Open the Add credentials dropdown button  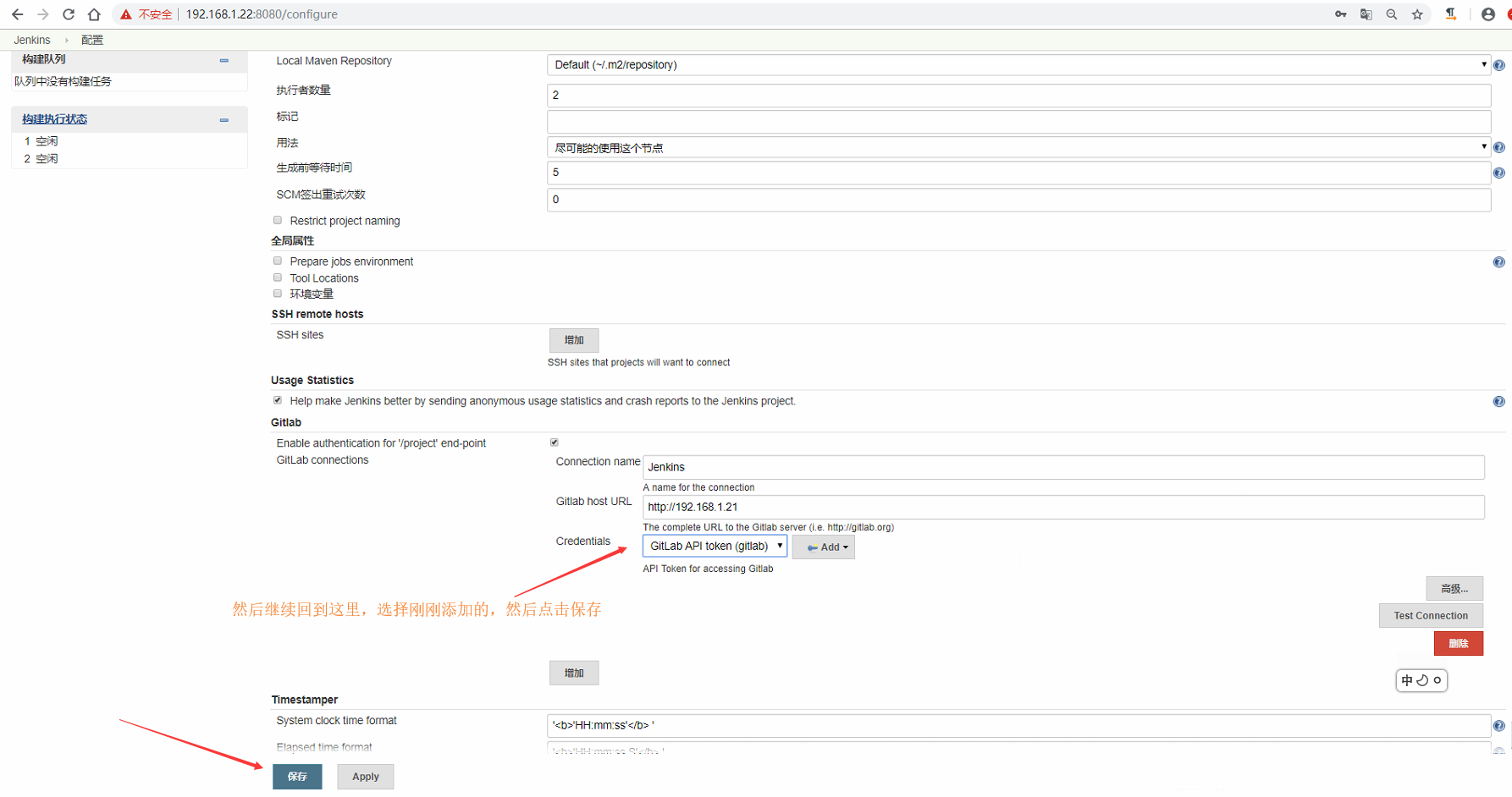point(824,547)
